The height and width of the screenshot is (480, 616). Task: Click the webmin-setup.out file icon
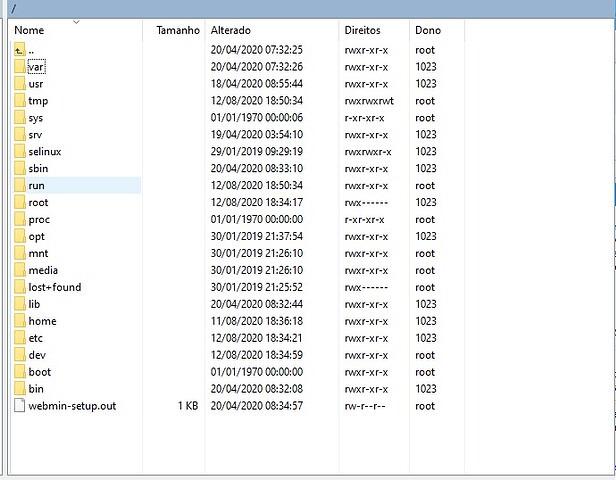(19, 406)
